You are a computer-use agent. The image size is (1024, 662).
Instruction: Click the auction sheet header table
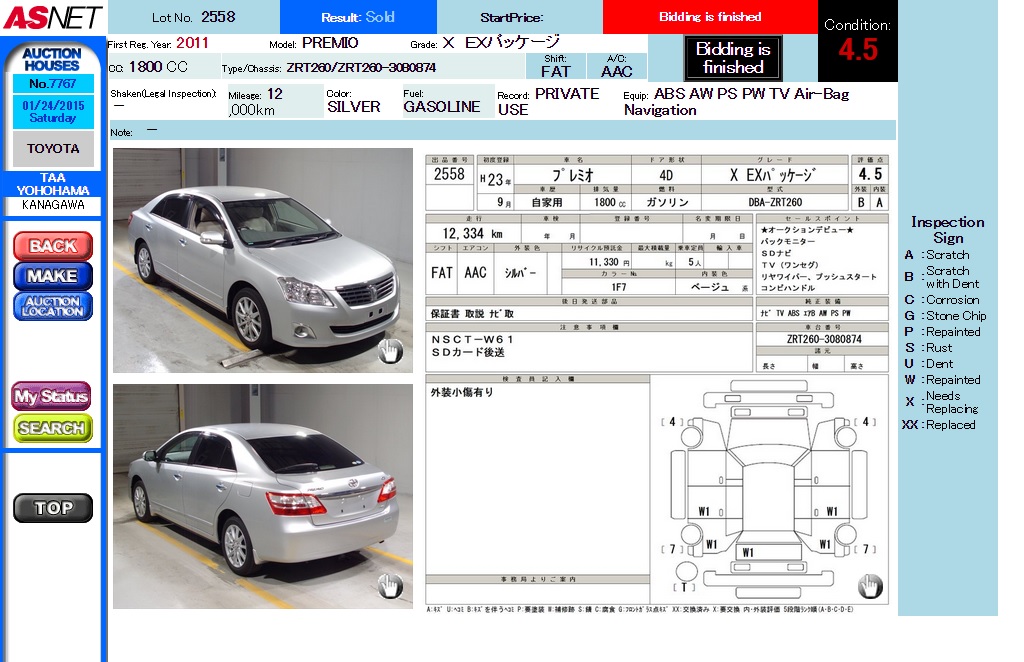pyautogui.click(x=656, y=182)
